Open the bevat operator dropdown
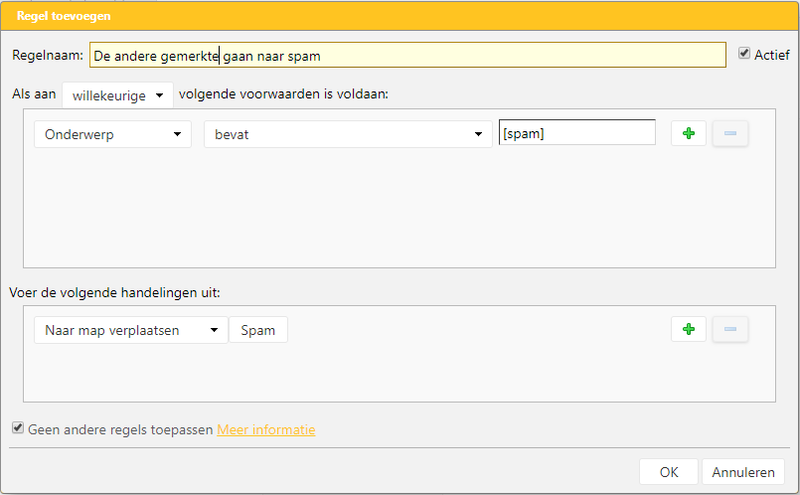Image resolution: width=800 pixels, height=495 pixels. click(x=347, y=134)
